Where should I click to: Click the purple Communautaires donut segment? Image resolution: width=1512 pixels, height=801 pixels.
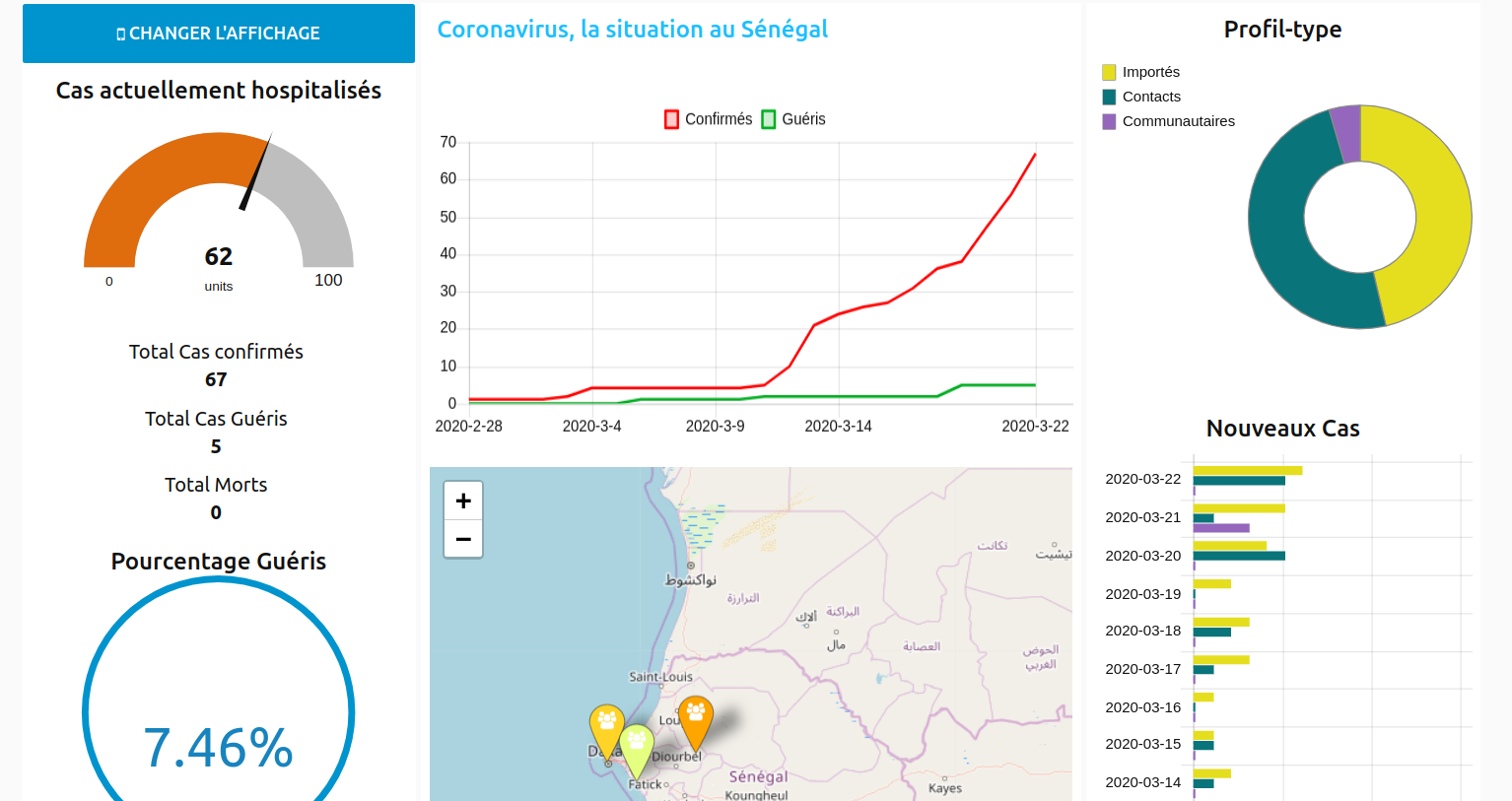pyautogui.click(x=1347, y=134)
